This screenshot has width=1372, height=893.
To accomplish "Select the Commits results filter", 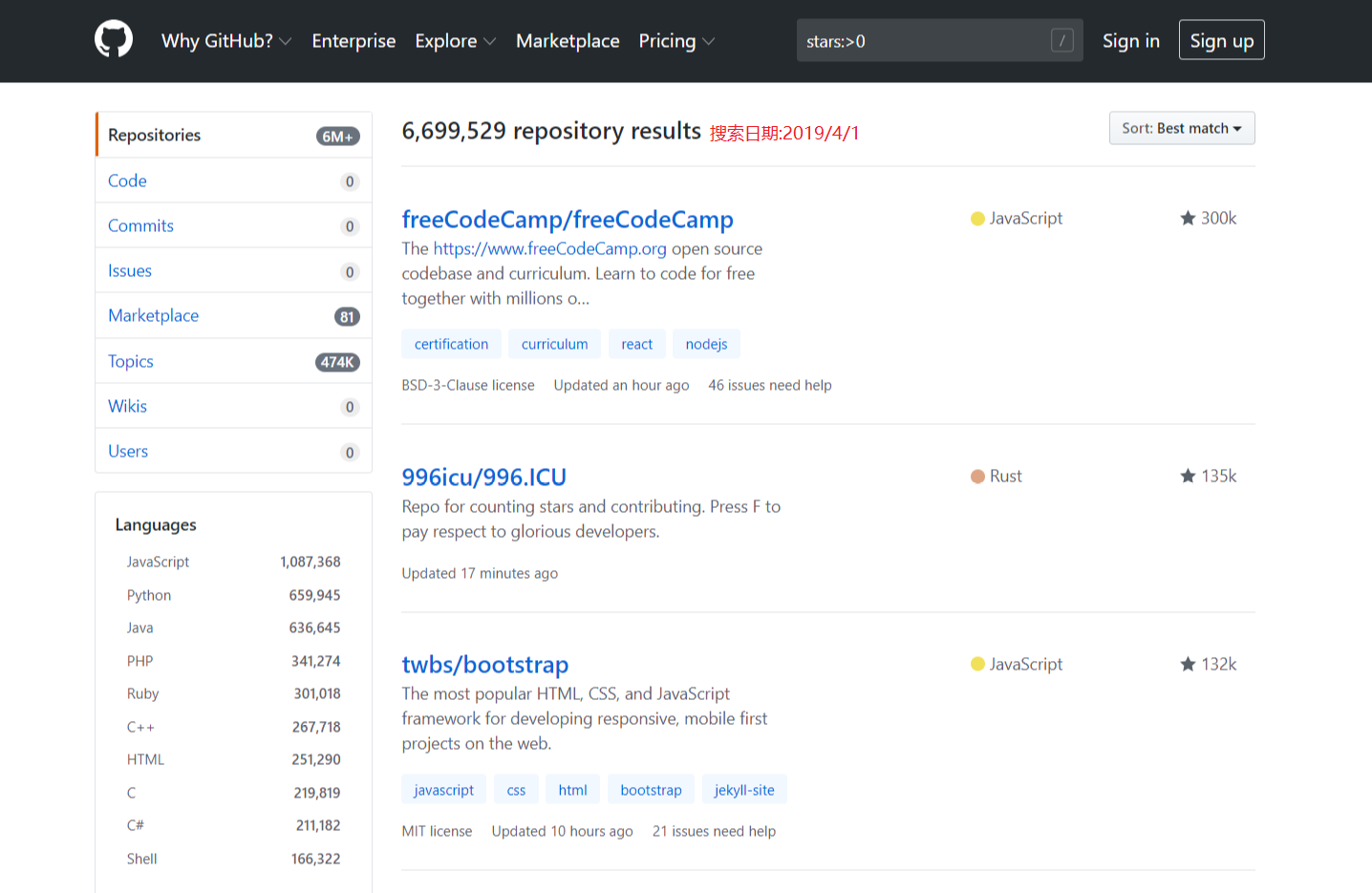I will (x=234, y=225).
